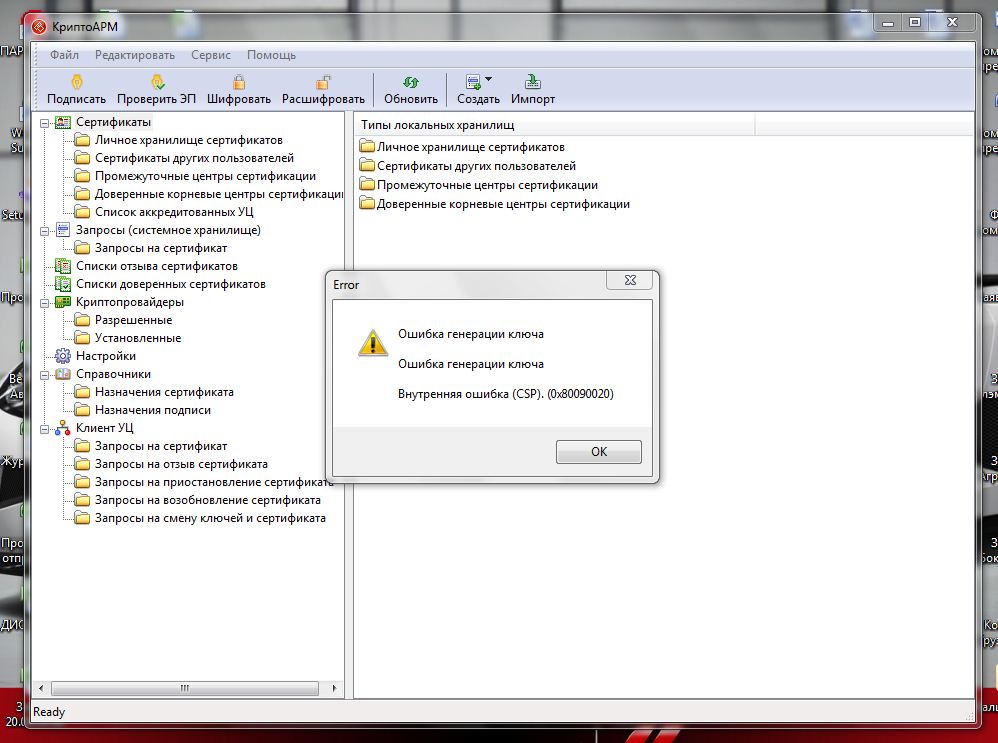Collapse the Криптопровайдеры tree node
Screen dimensions: 998x743
point(44,302)
